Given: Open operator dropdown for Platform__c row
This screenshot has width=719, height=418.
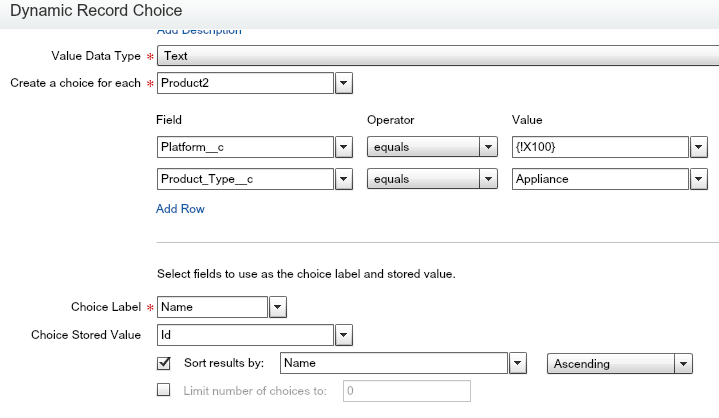Looking at the screenshot, I should tap(488, 148).
